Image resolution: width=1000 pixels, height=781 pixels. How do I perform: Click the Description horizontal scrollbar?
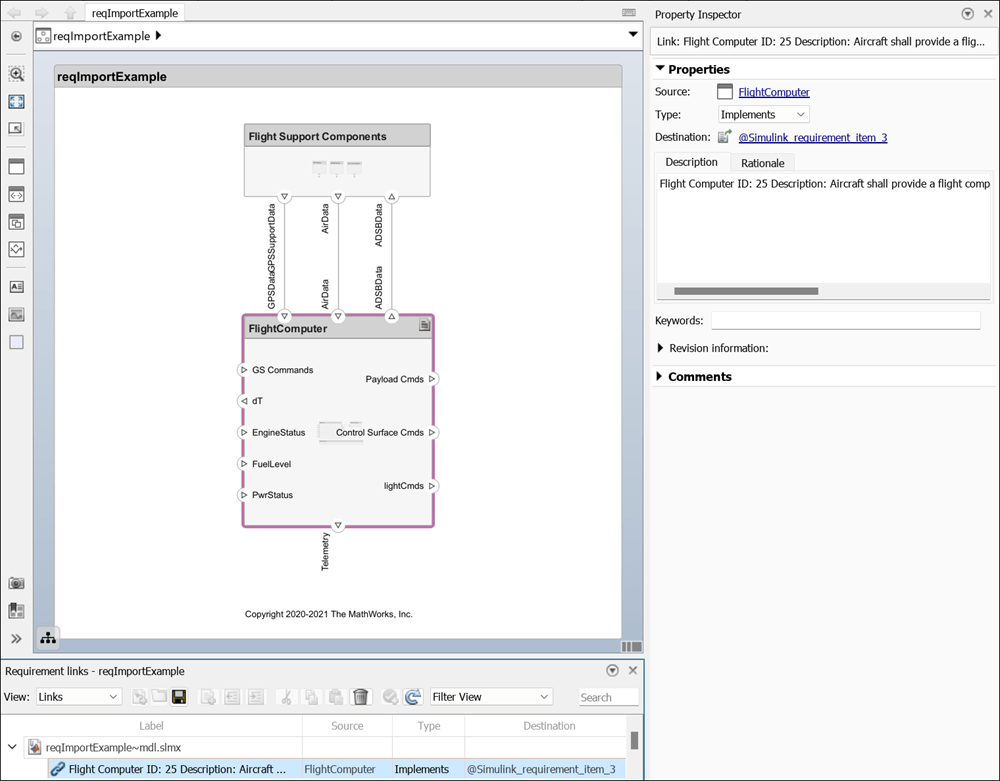[x=745, y=291]
